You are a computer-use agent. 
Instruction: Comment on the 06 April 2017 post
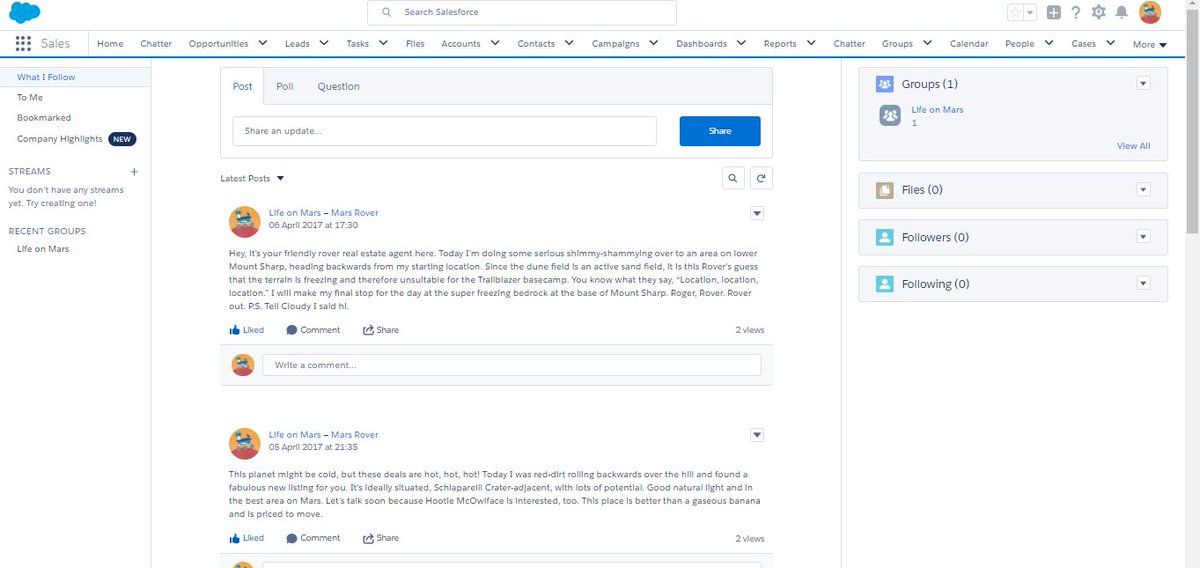point(313,330)
